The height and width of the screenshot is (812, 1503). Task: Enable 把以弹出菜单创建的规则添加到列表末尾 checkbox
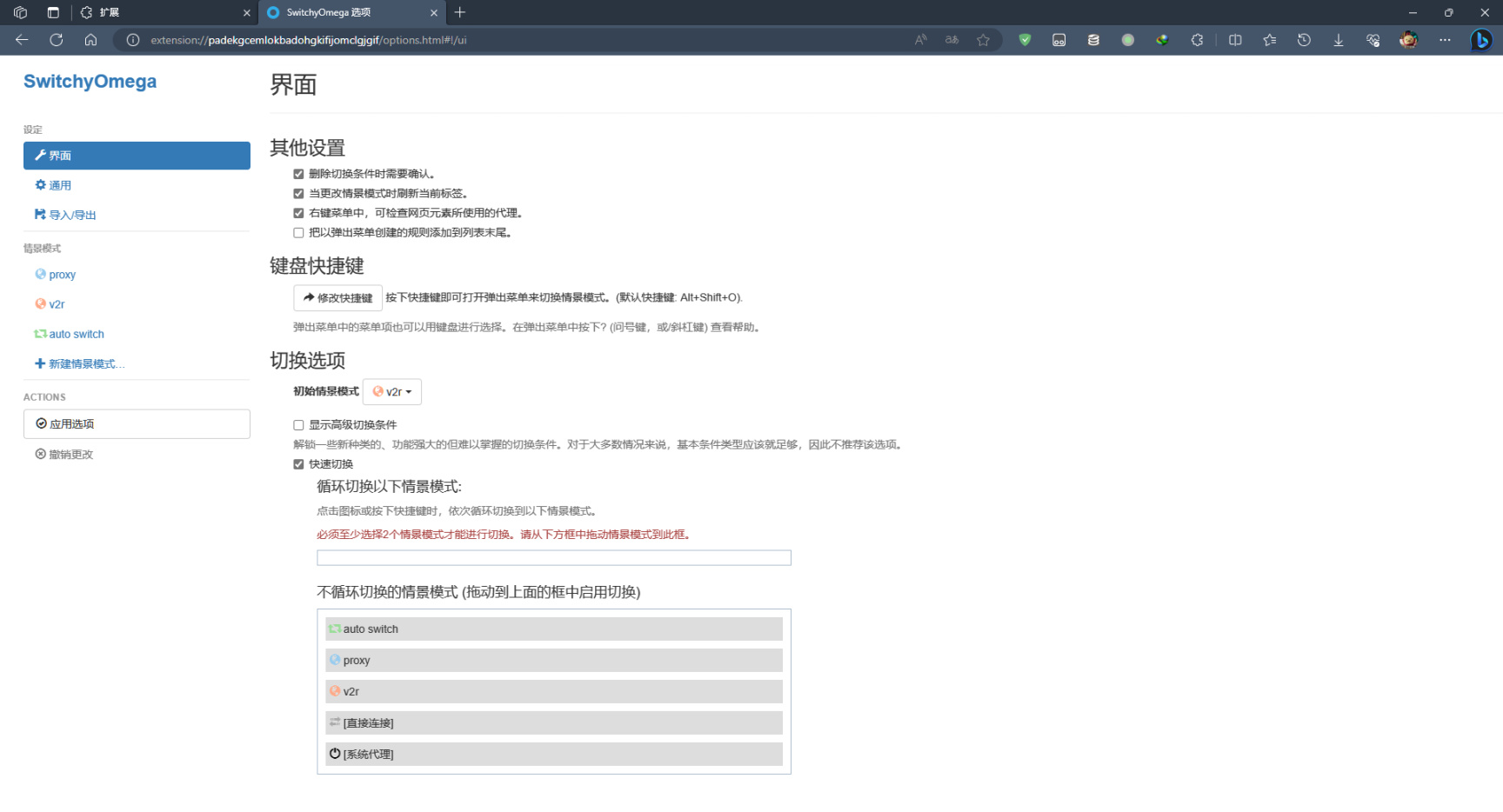[x=298, y=233]
